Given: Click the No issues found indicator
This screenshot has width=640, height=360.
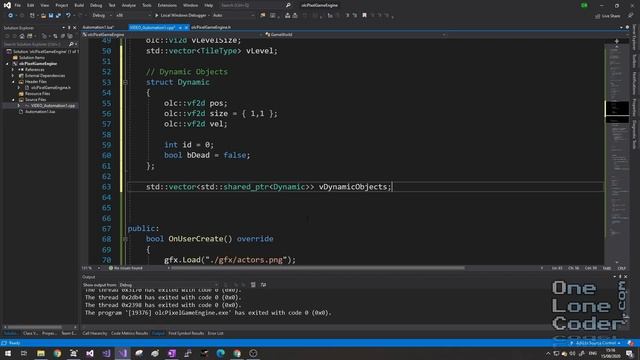Looking at the screenshot, I should [126, 268].
